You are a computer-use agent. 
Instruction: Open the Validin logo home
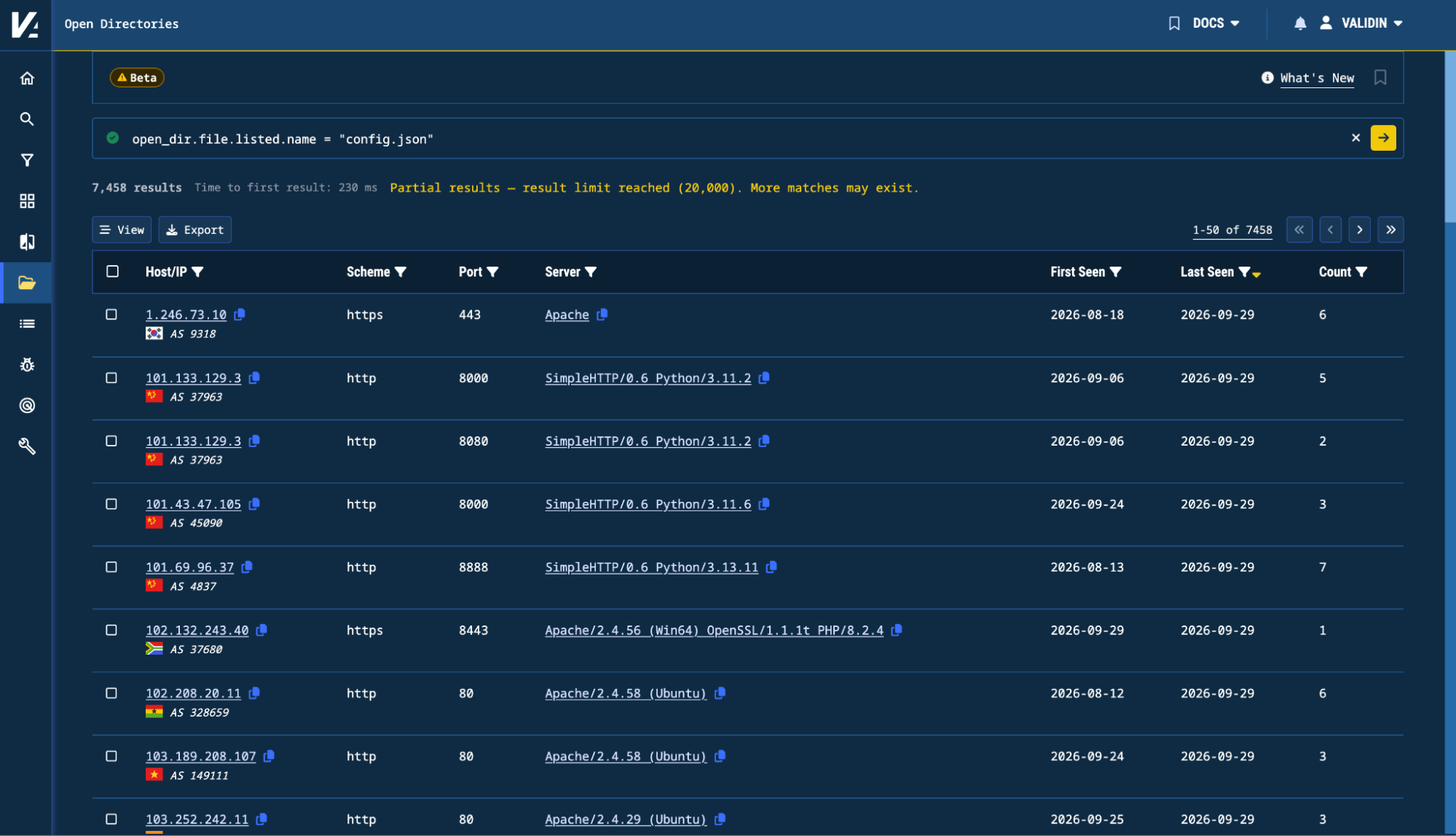click(25, 24)
